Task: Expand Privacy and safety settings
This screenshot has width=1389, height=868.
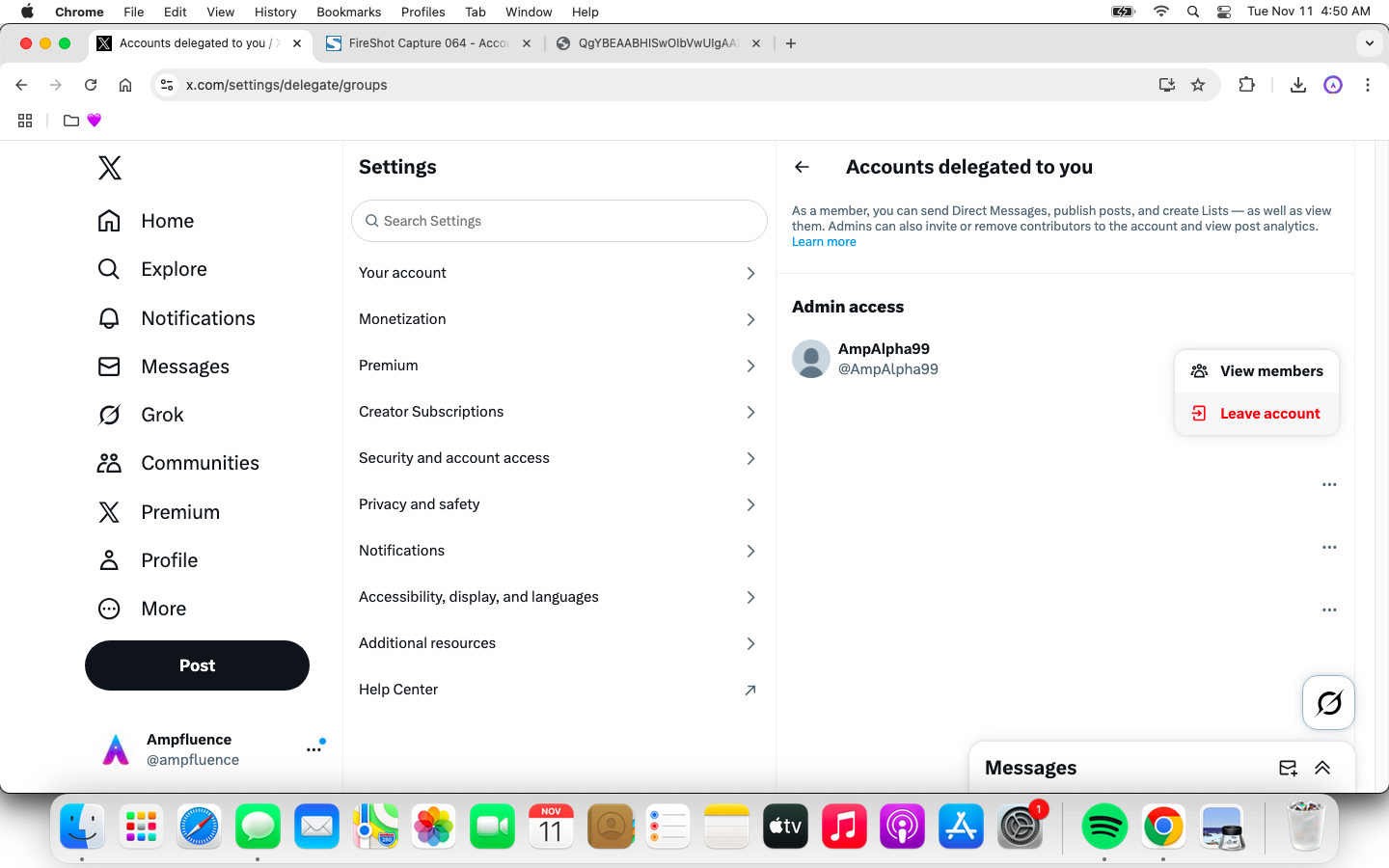Action: (558, 504)
